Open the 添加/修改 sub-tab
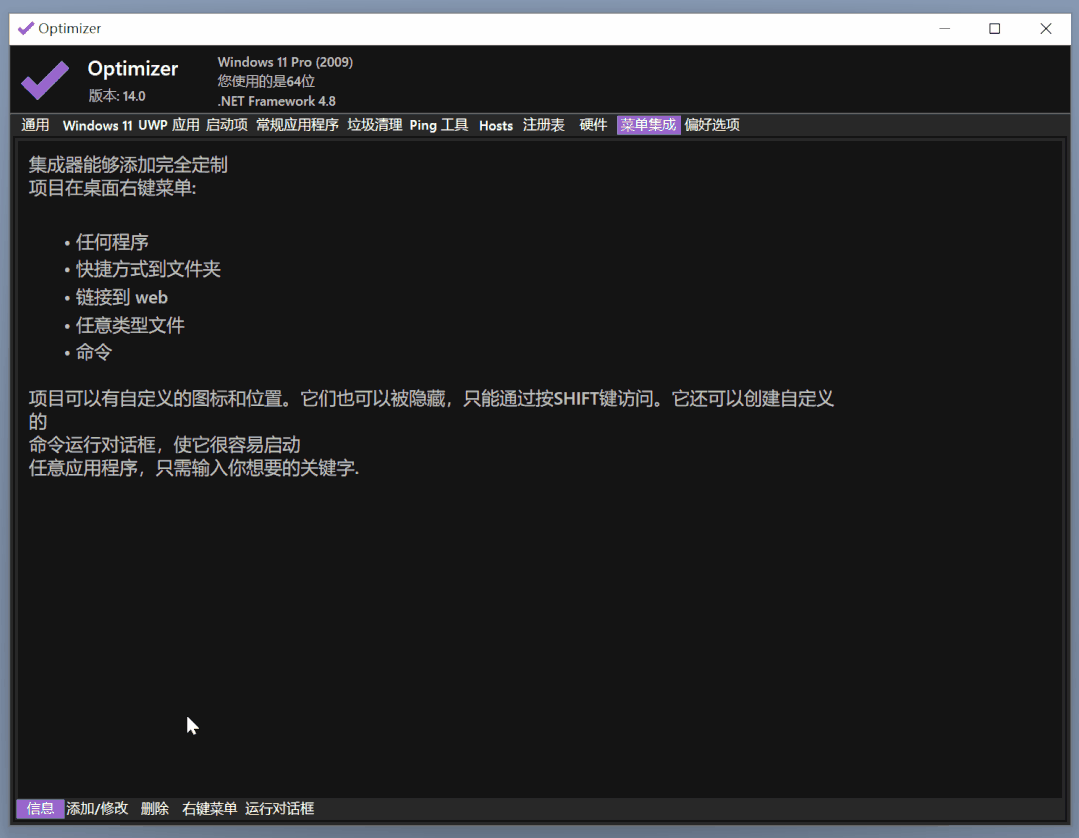 tap(97, 808)
